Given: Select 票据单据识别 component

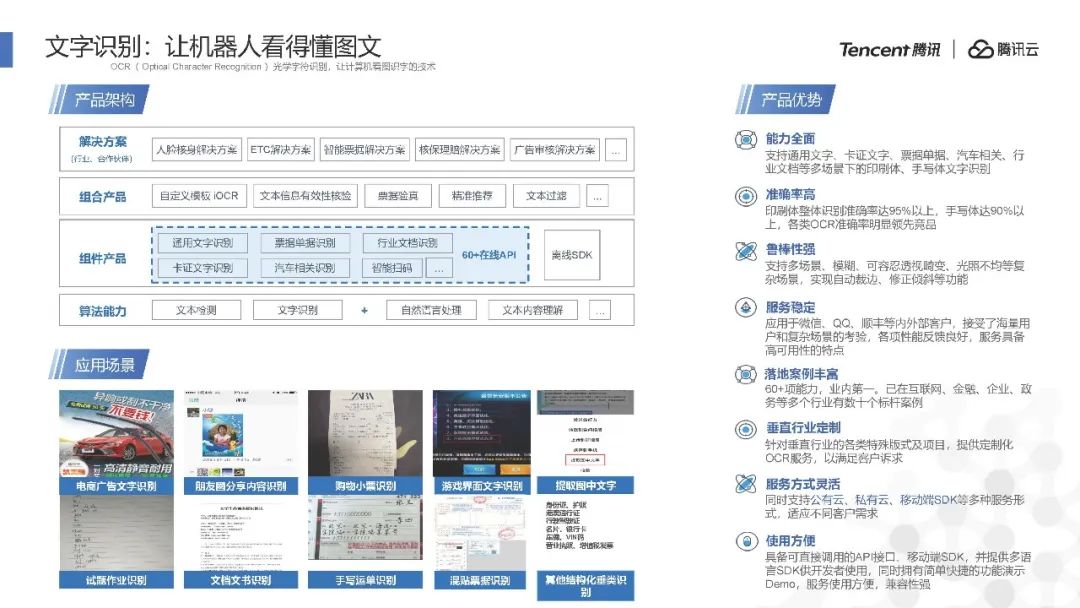Looking at the screenshot, I should click(305, 243).
